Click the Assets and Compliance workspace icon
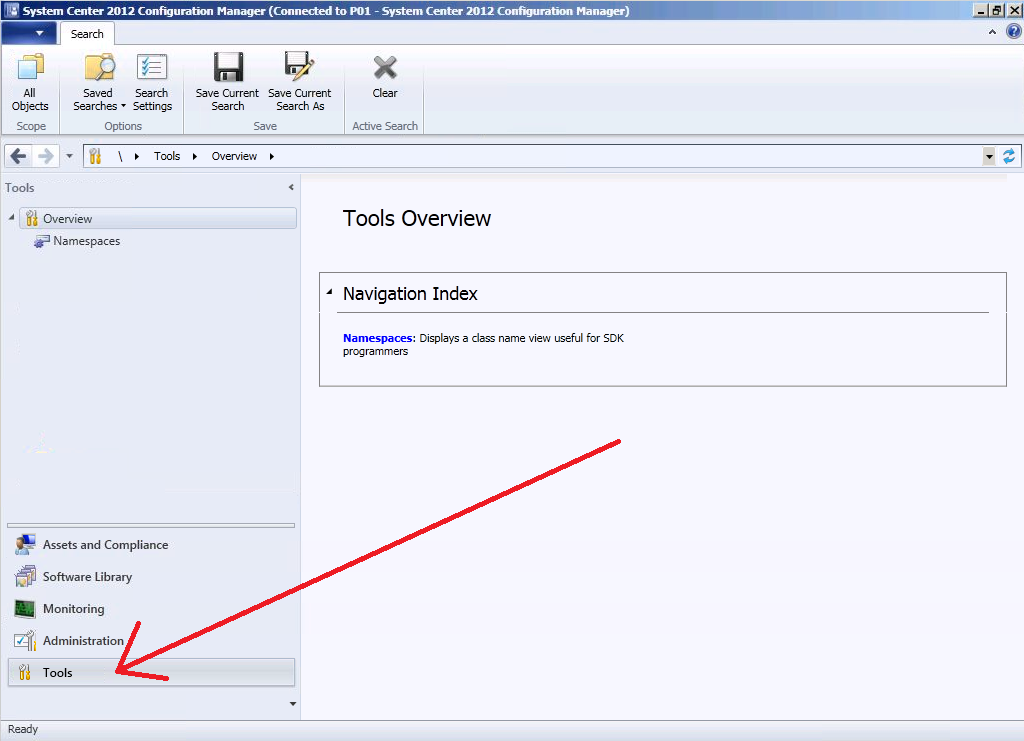This screenshot has width=1024, height=741. coord(25,544)
